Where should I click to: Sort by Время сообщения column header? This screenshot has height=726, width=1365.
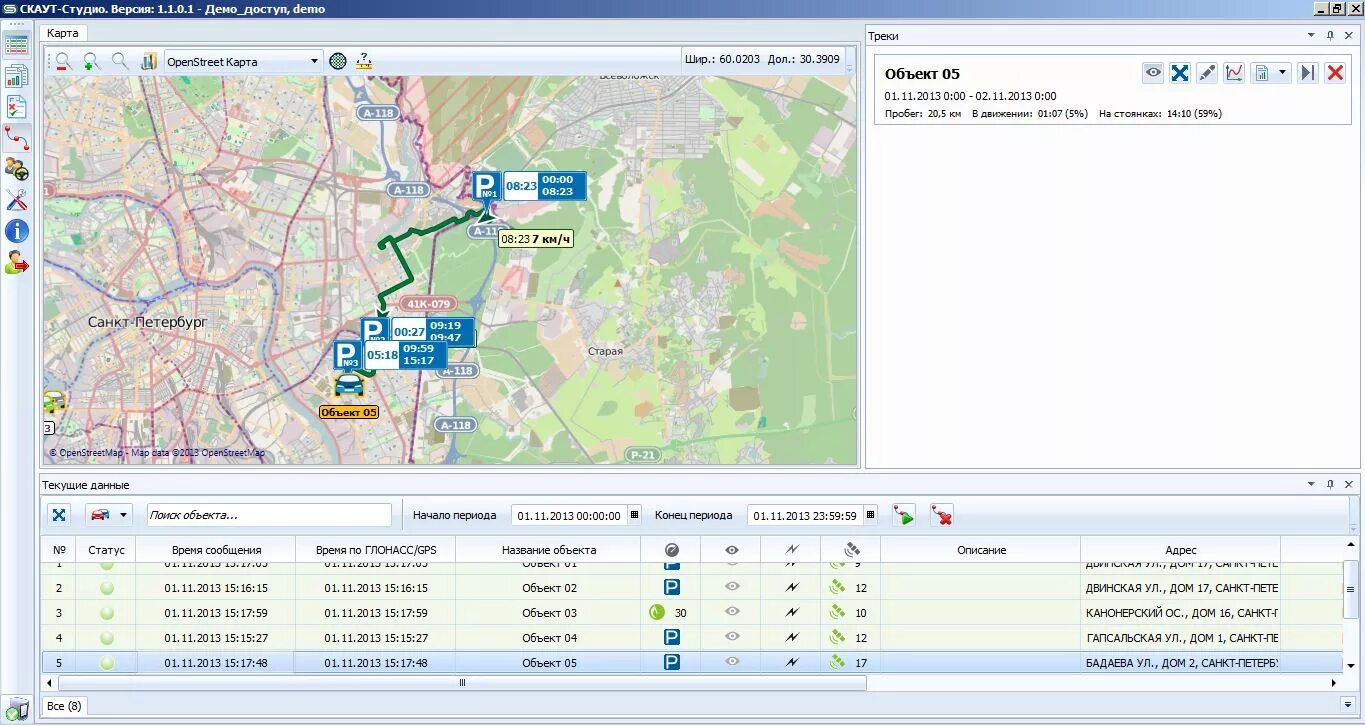coord(216,549)
